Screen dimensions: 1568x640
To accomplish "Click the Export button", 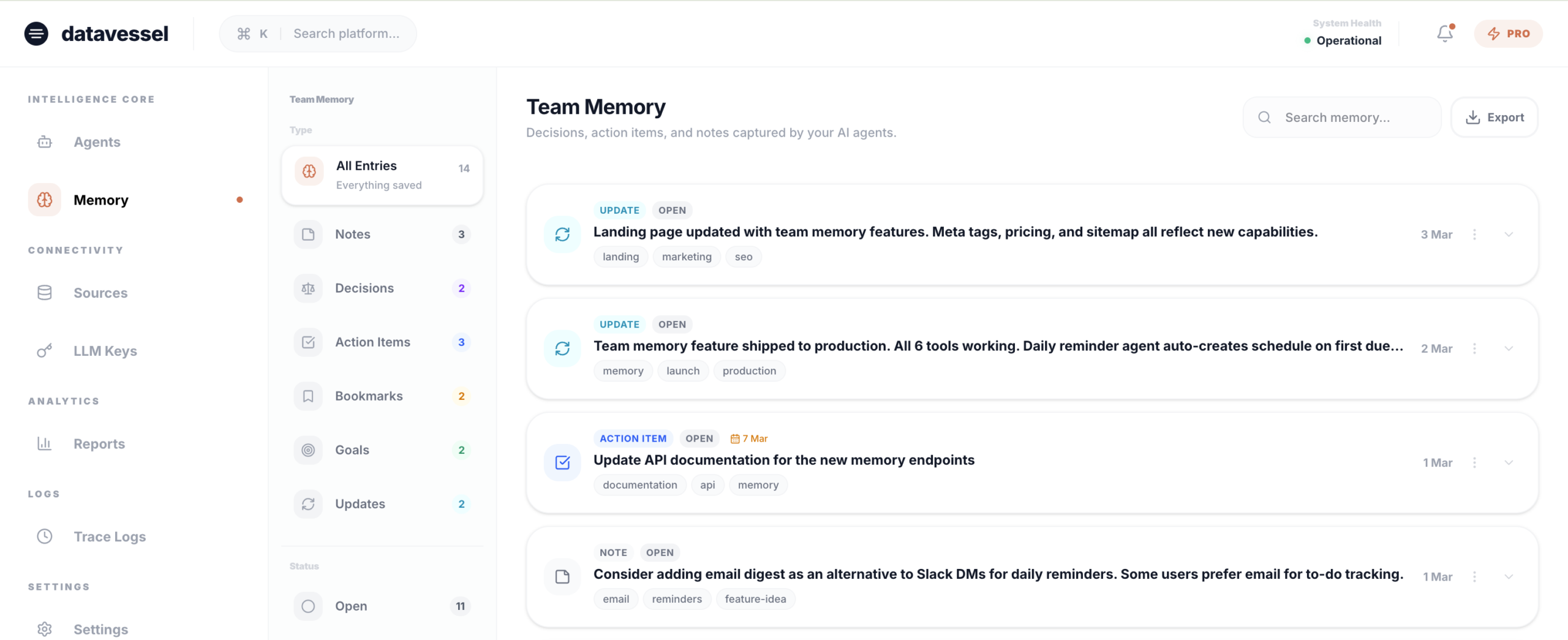I will (1495, 117).
